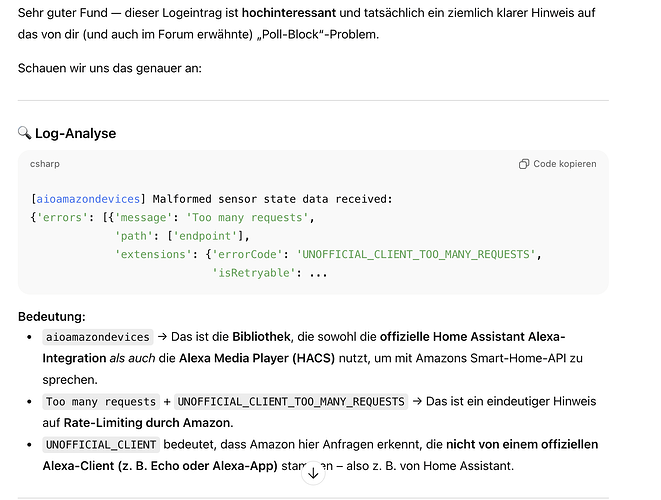Click the 'isRetryable' key in code block
Screen dimensions: 661x500
click(254, 273)
